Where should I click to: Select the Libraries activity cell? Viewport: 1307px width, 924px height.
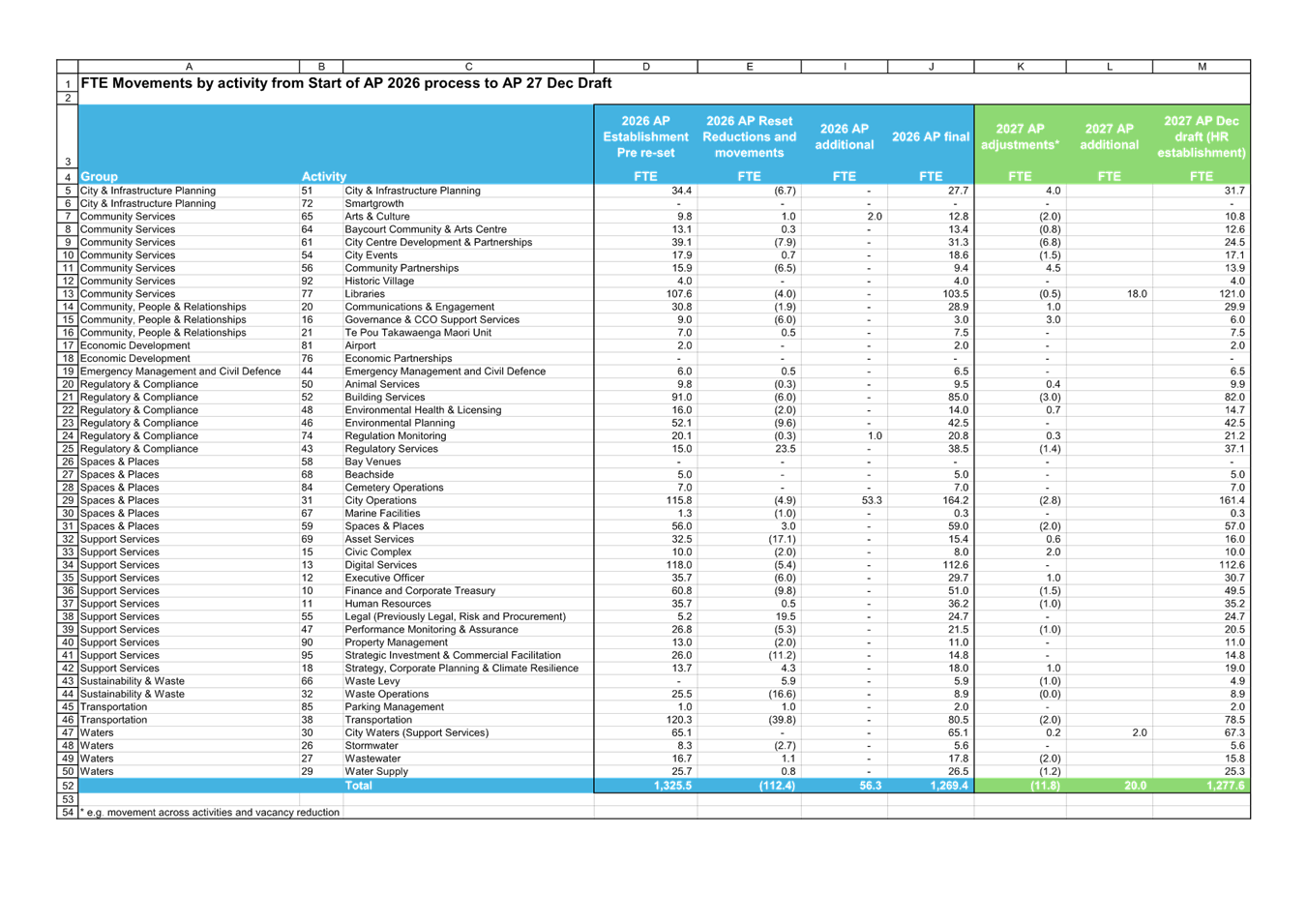point(366,294)
